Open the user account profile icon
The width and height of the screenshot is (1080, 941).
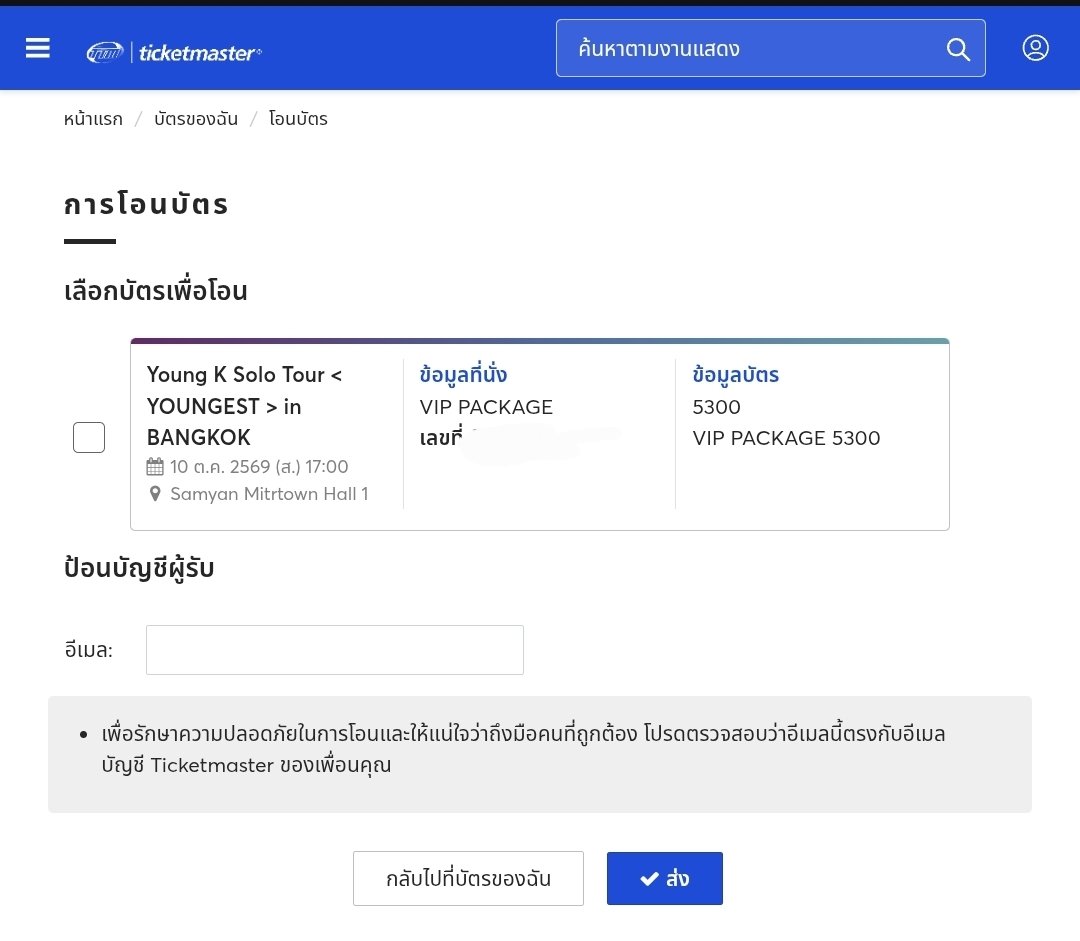click(x=1035, y=48)
